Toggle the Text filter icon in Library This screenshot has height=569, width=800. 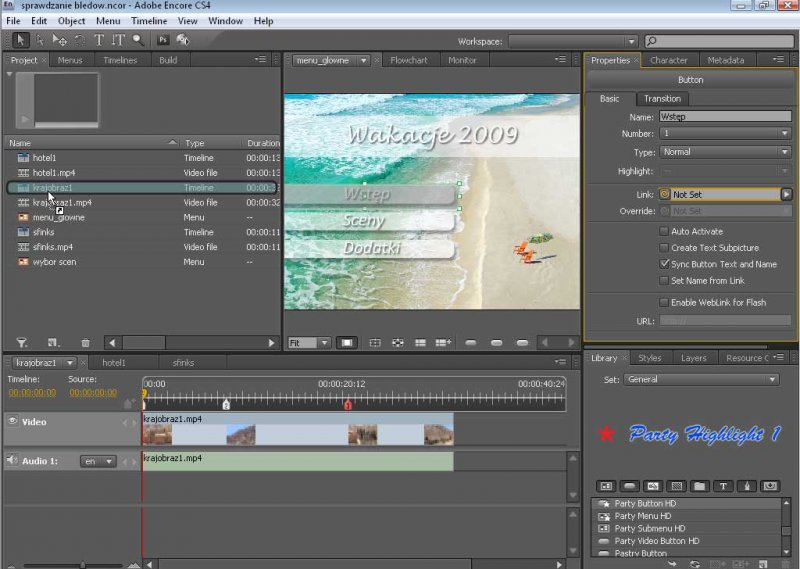click(723, 486)
